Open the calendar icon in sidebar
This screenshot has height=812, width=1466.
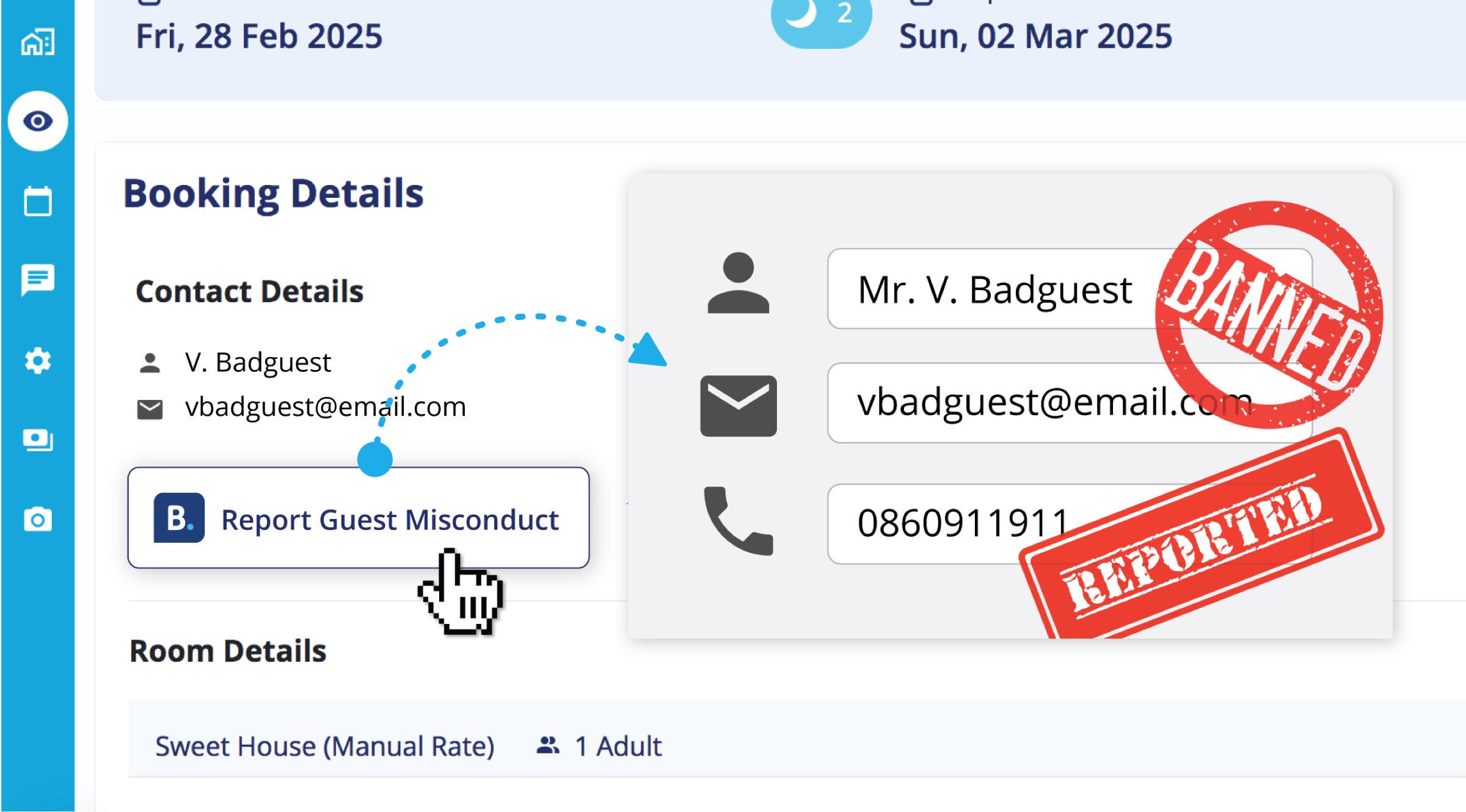tap(38, 201)
